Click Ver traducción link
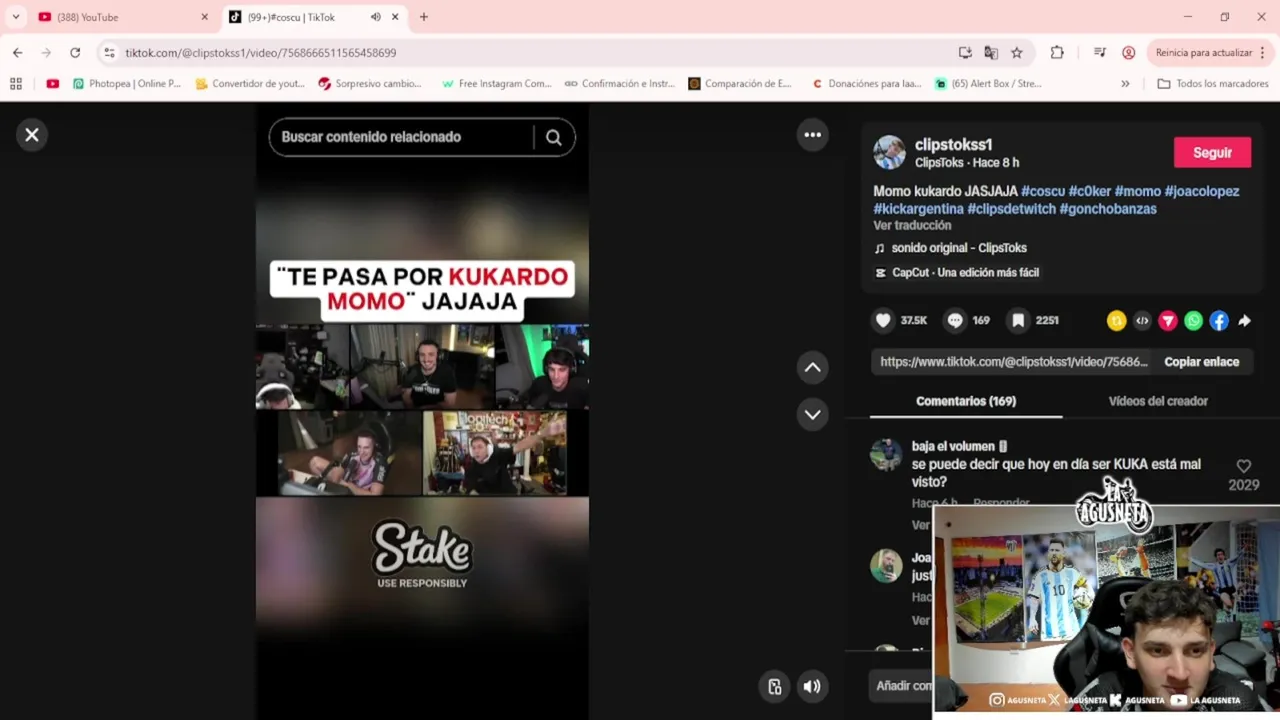This screenshot has width=1280, height=720. (912, 226)
